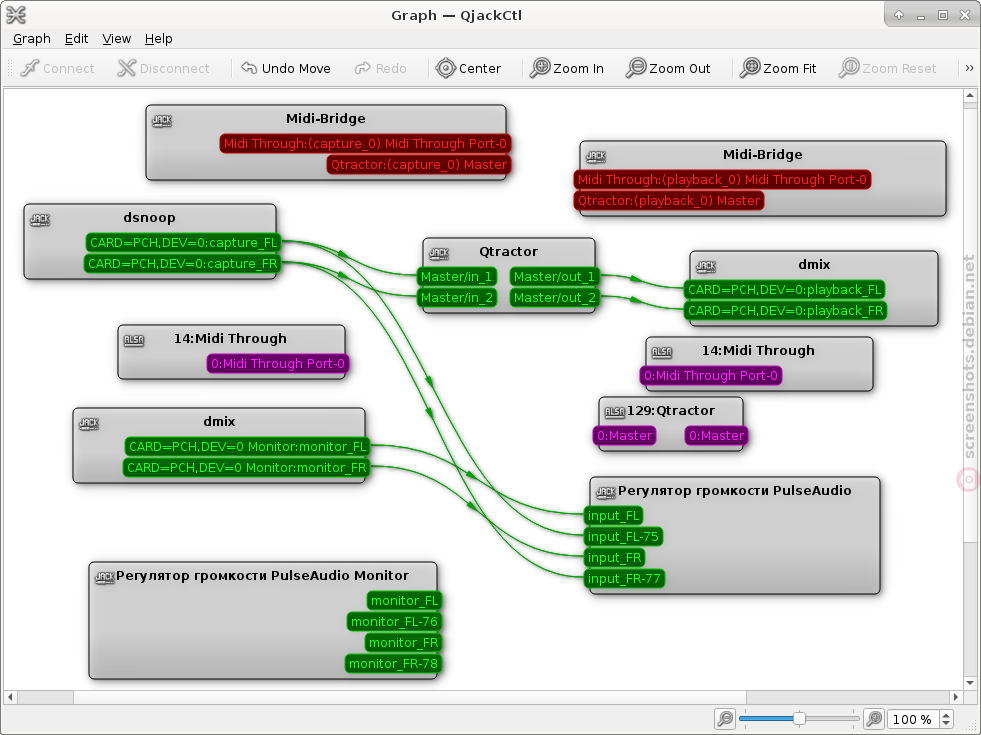Click JACK icon on dmix playback node
The height and width of the screenshot is (735, 981).
(706, 266)
